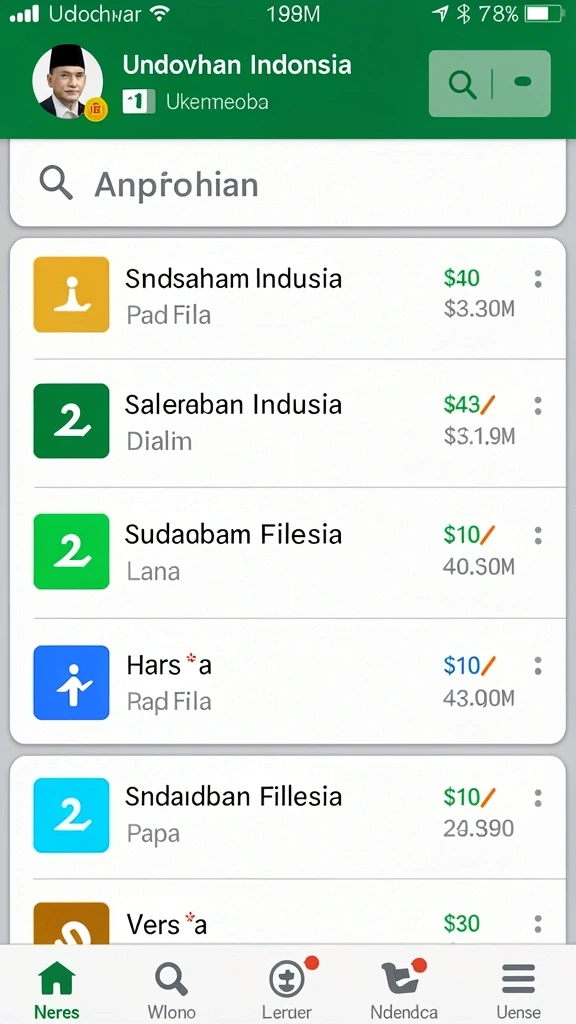This screenshot has width=576, height=1024.
Task: Tap the profile avatar photo
Action: tap(67, 82)
